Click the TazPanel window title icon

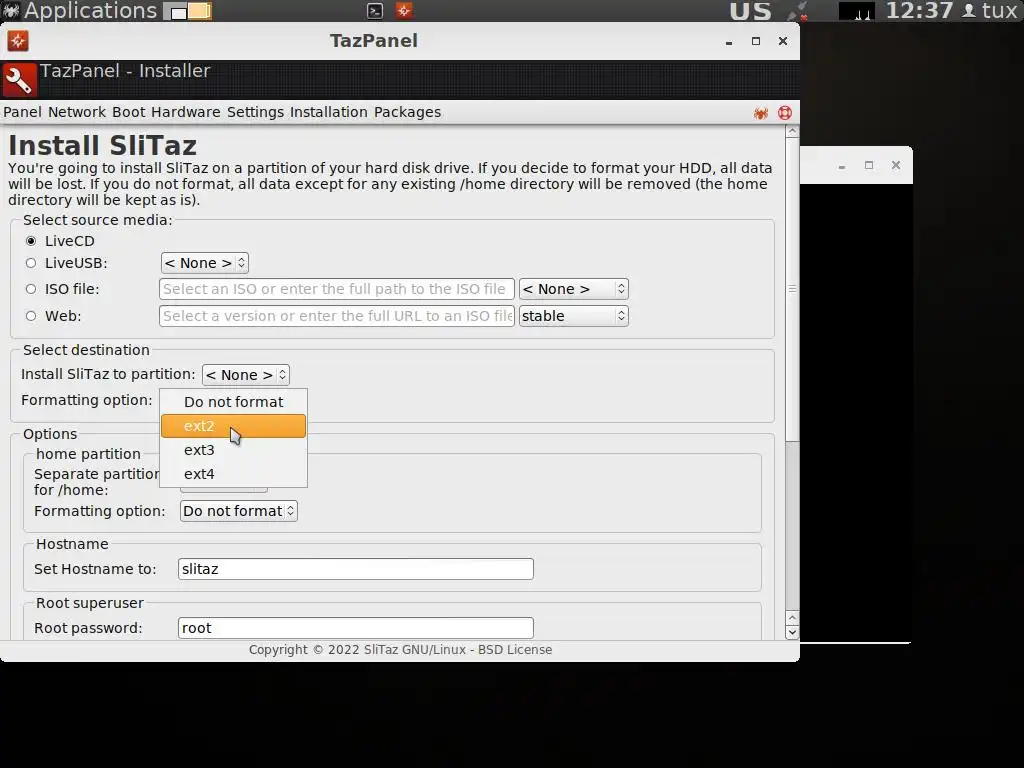pos(18,40)
